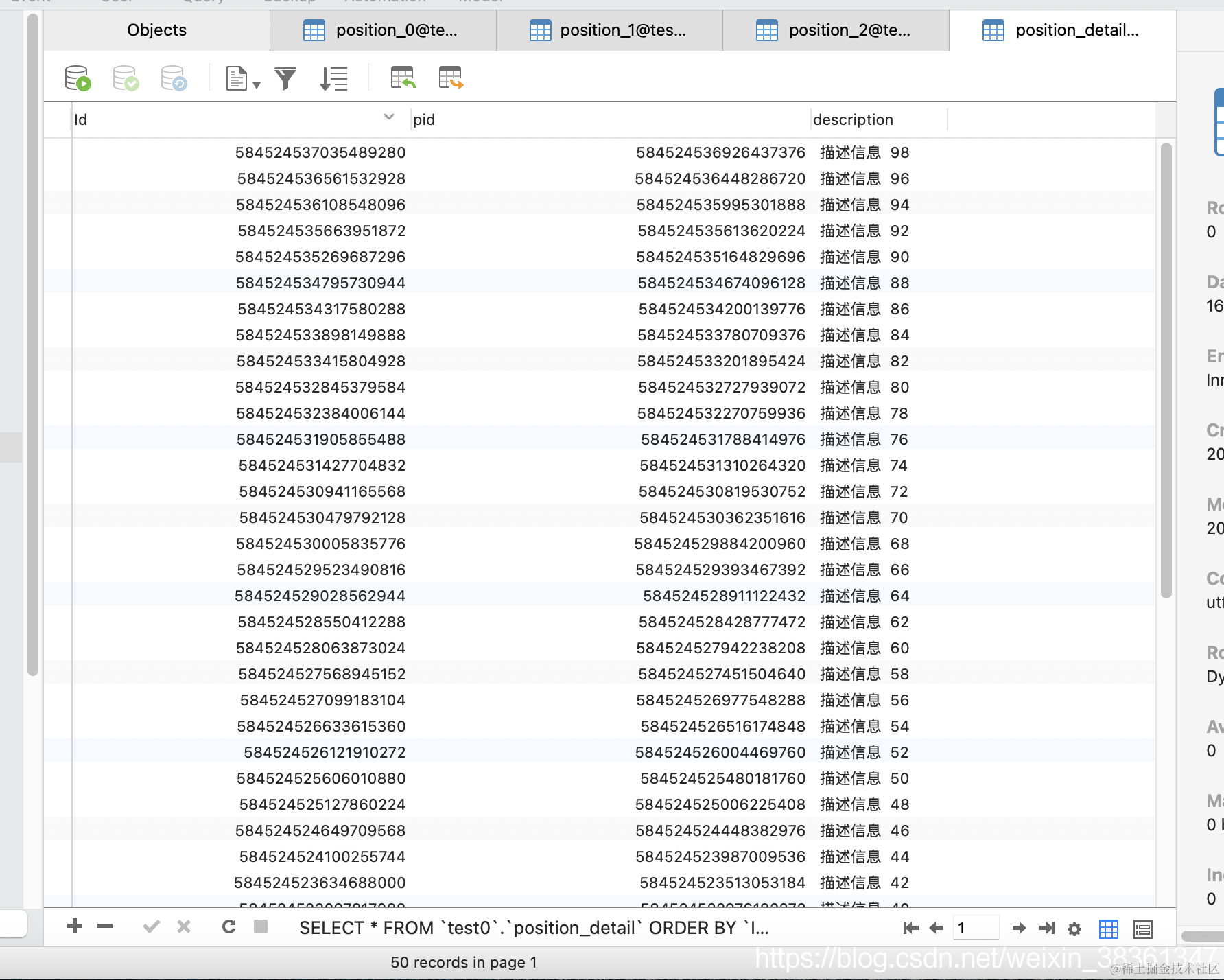
Task: Go to the previous page
Action: [x=936, y=929]
